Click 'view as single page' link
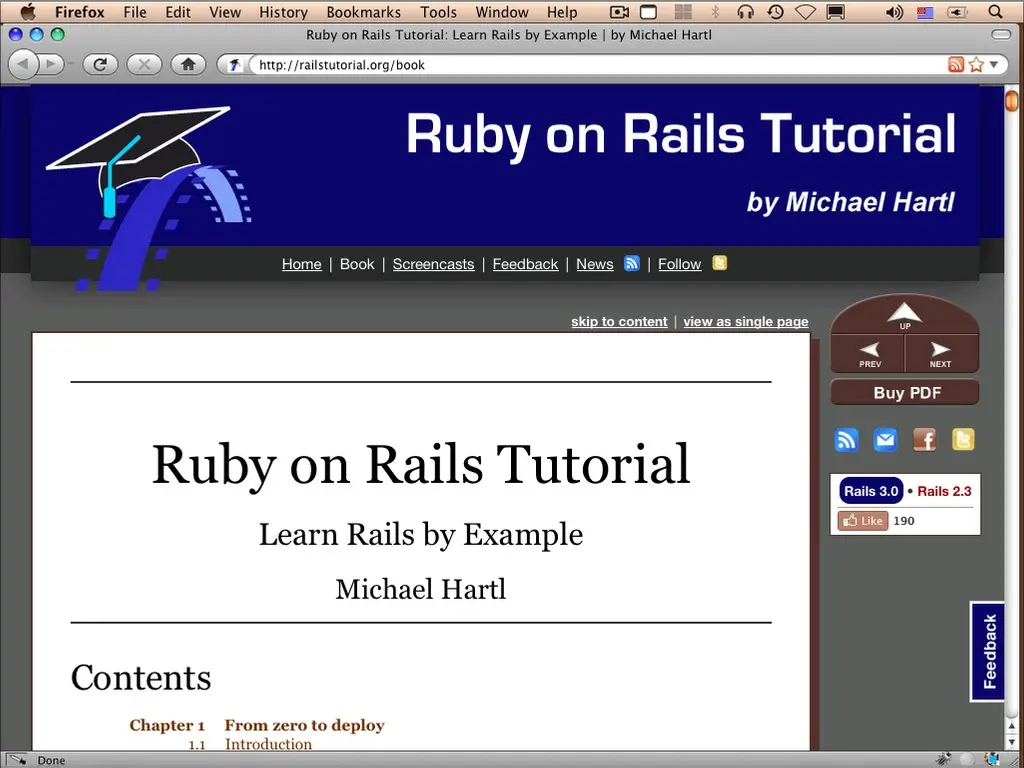Screen dimensions: 1024x768 (x=746, y=321)
